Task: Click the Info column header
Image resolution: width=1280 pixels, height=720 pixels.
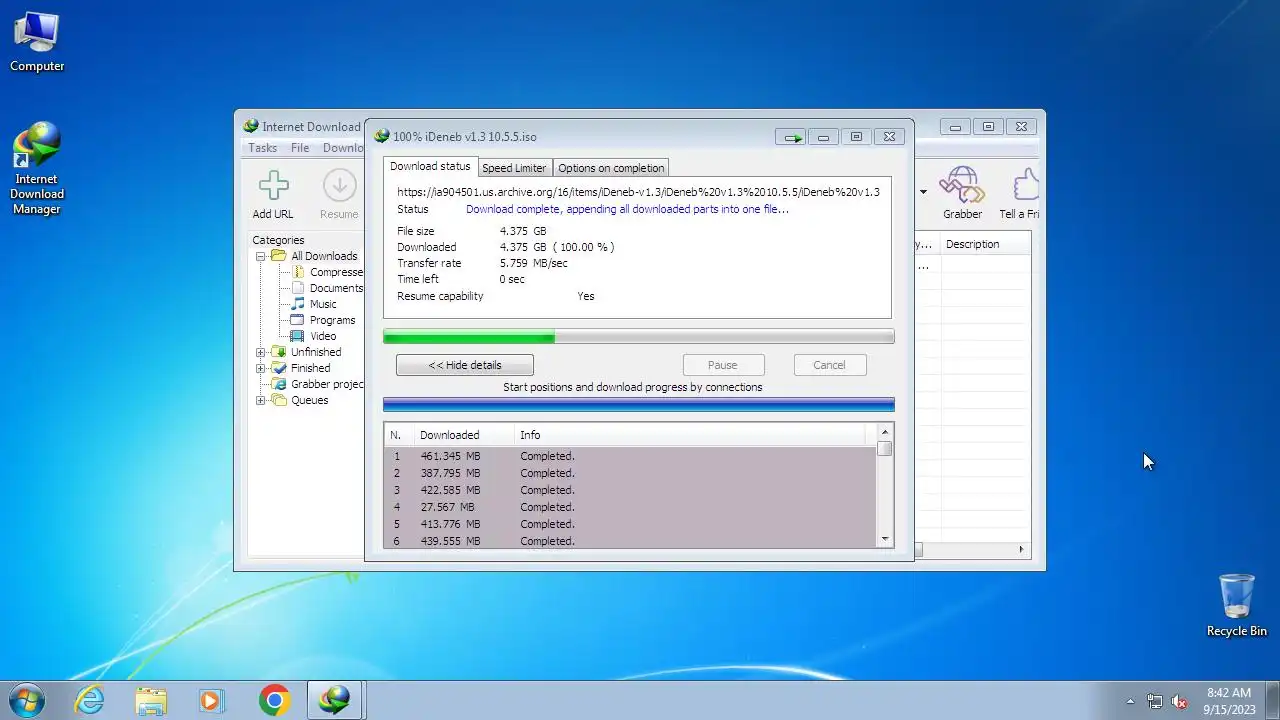Action: (x=690, y=435)
